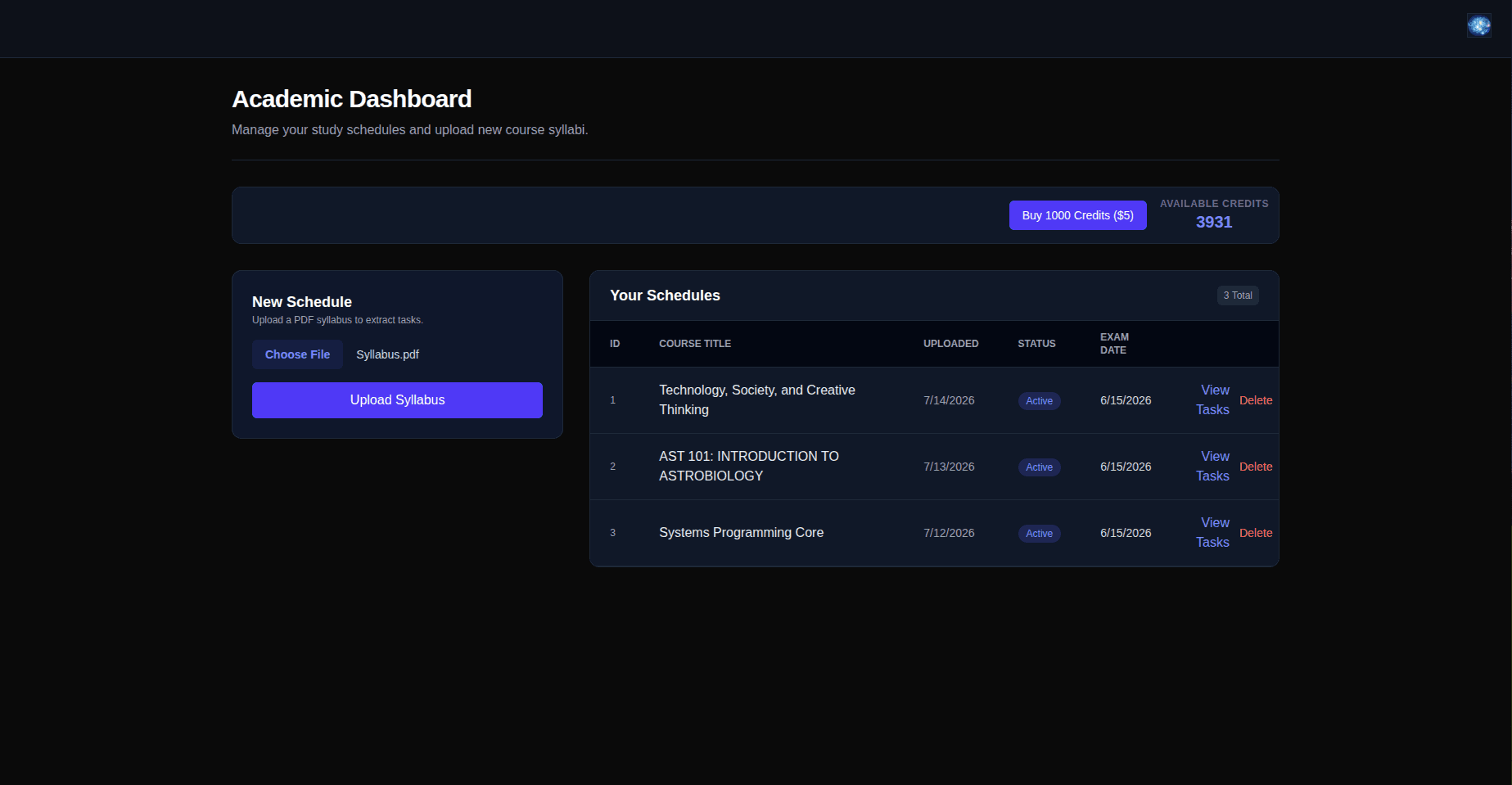The height and width of the screenshot is (785, 1512).
Task: View Tasks for AST 101 Introduction to Astrobiology
Action: pos(1213,467)
